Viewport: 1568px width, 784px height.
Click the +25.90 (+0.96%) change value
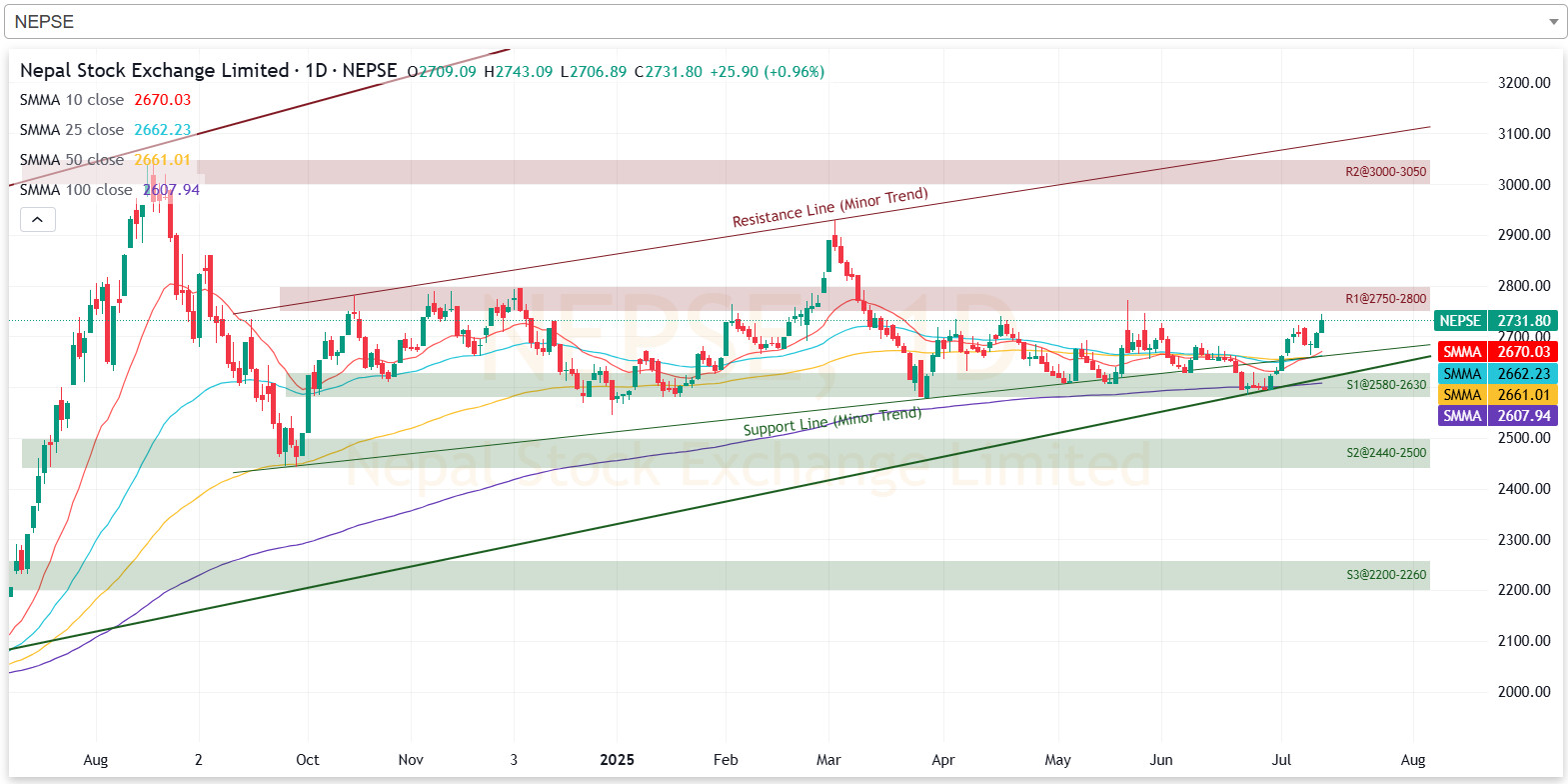tap(768, 72)
